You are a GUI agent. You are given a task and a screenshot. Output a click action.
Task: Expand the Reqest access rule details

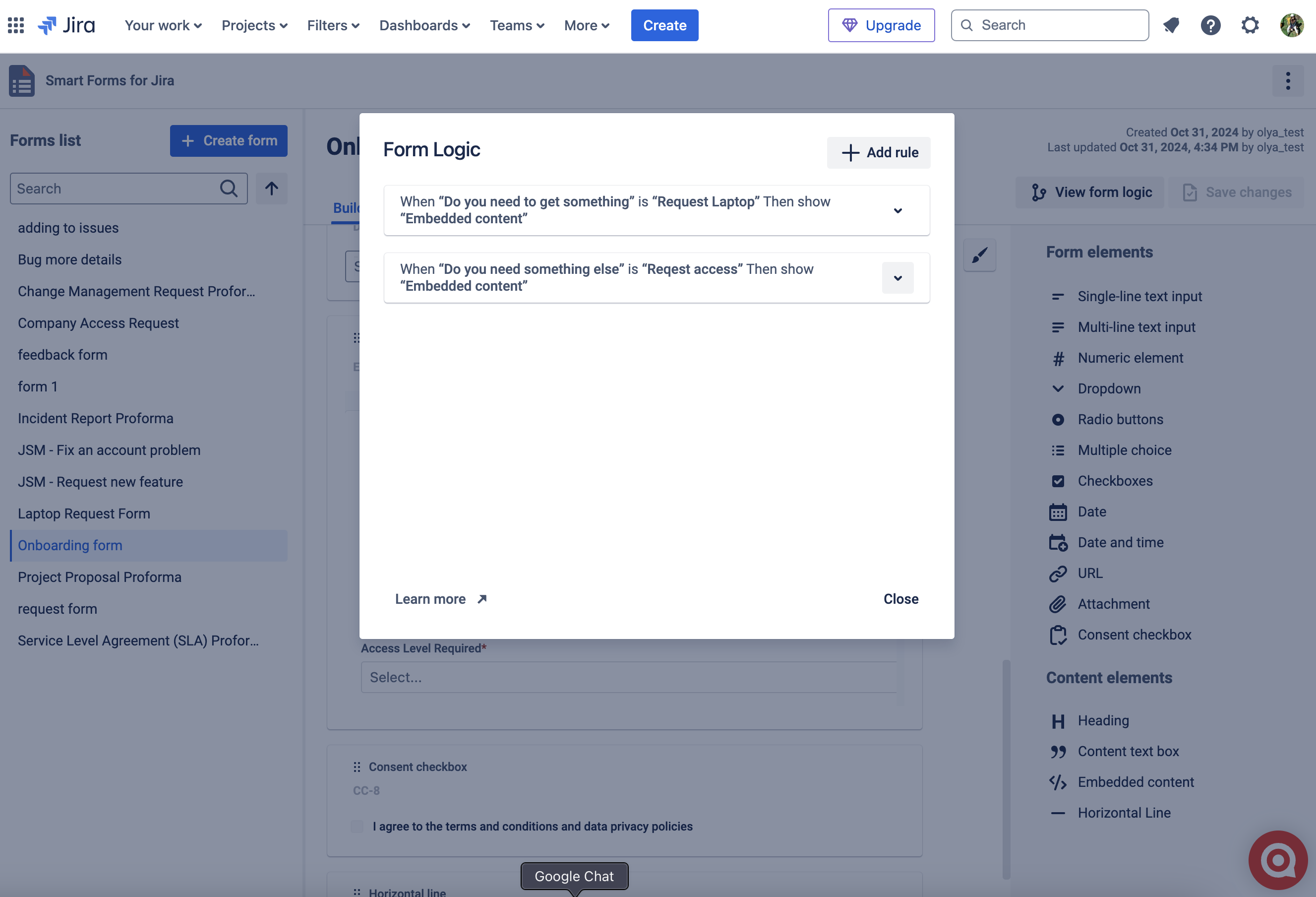point(897,278)
